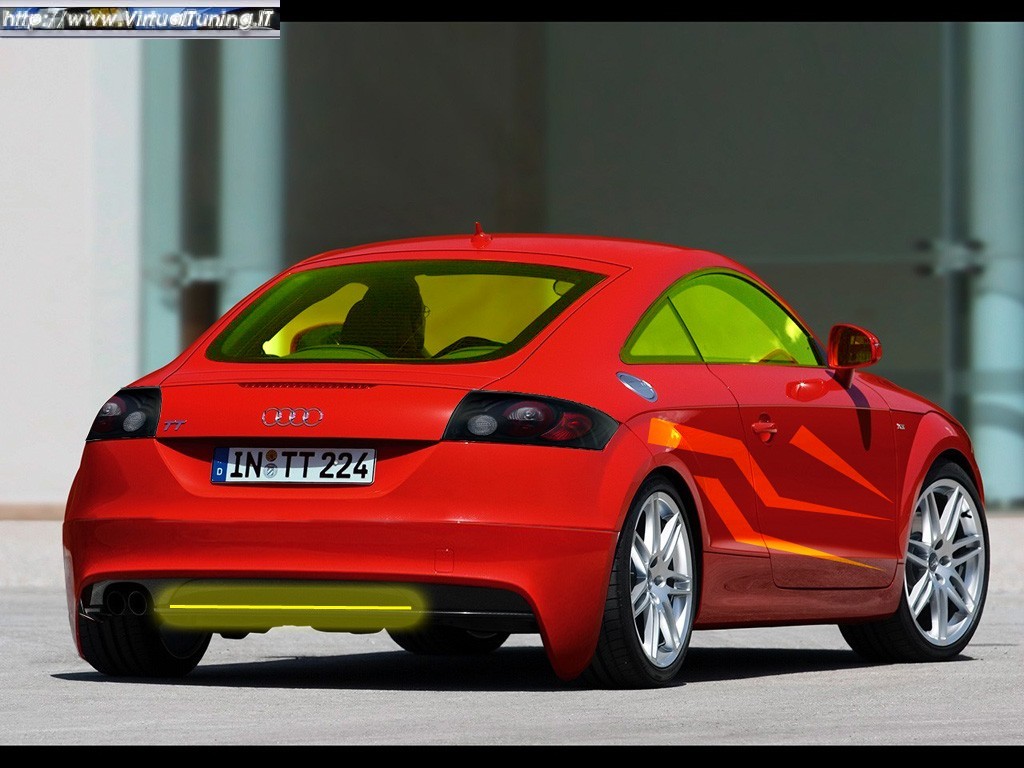Screen dimensions: 1024x768
Task: Click the rear alloy wheel
Action: [x=661, y=579]
